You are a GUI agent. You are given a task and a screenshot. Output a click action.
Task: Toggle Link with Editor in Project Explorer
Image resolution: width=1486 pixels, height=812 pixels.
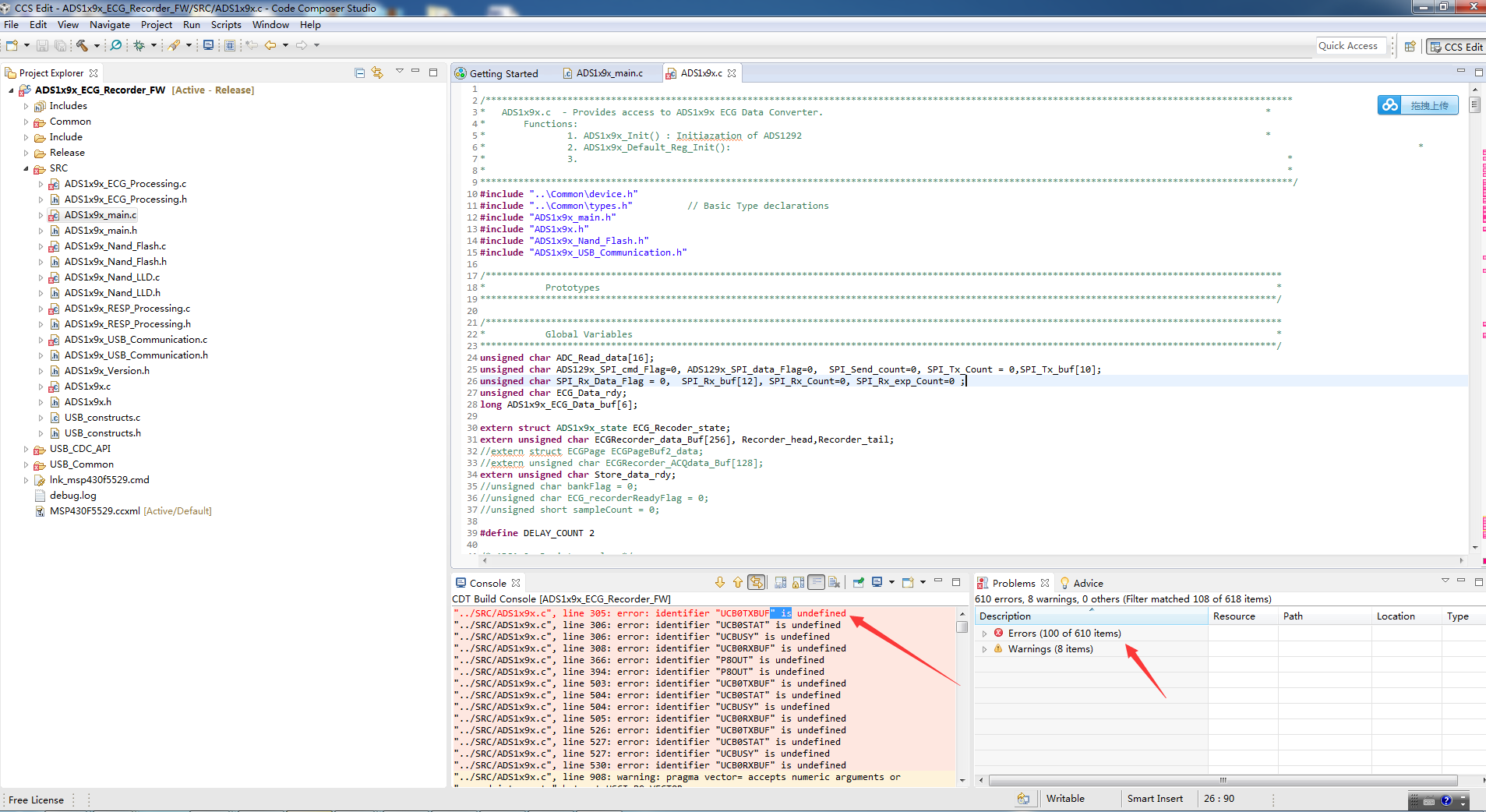tap(377, 72)
